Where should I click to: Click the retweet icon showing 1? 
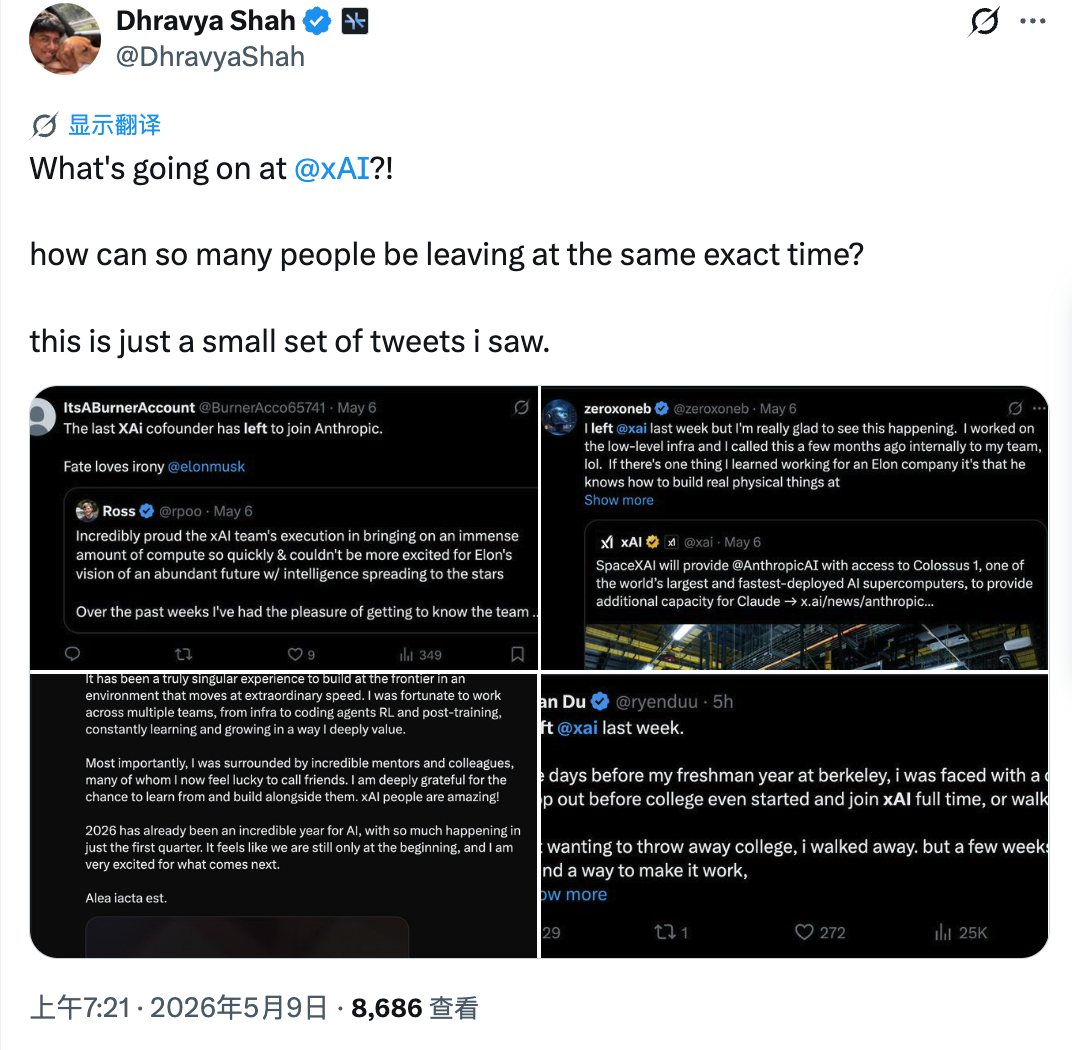pos(665,932)
